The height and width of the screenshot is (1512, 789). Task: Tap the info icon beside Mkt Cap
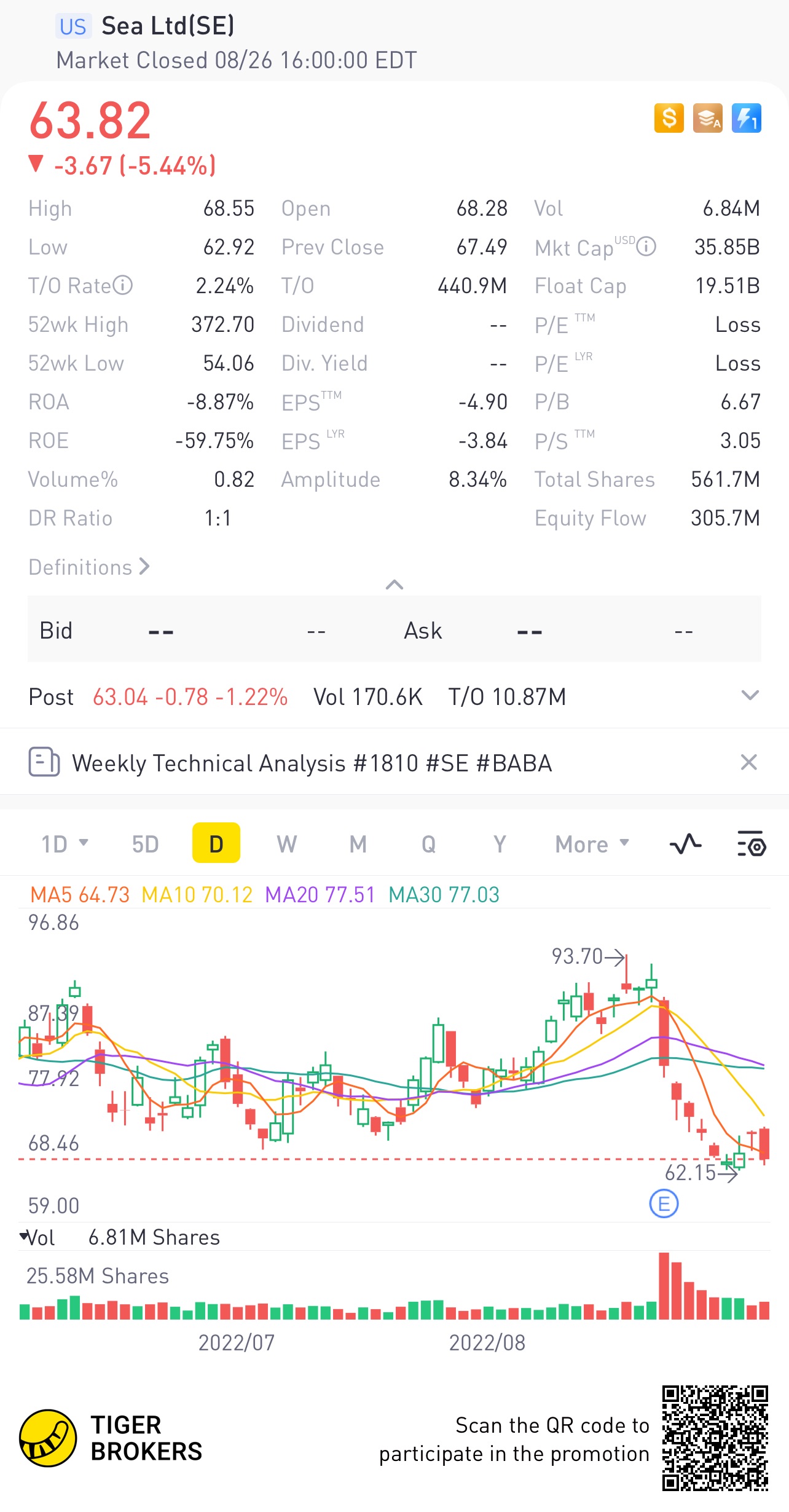[646, 247]
